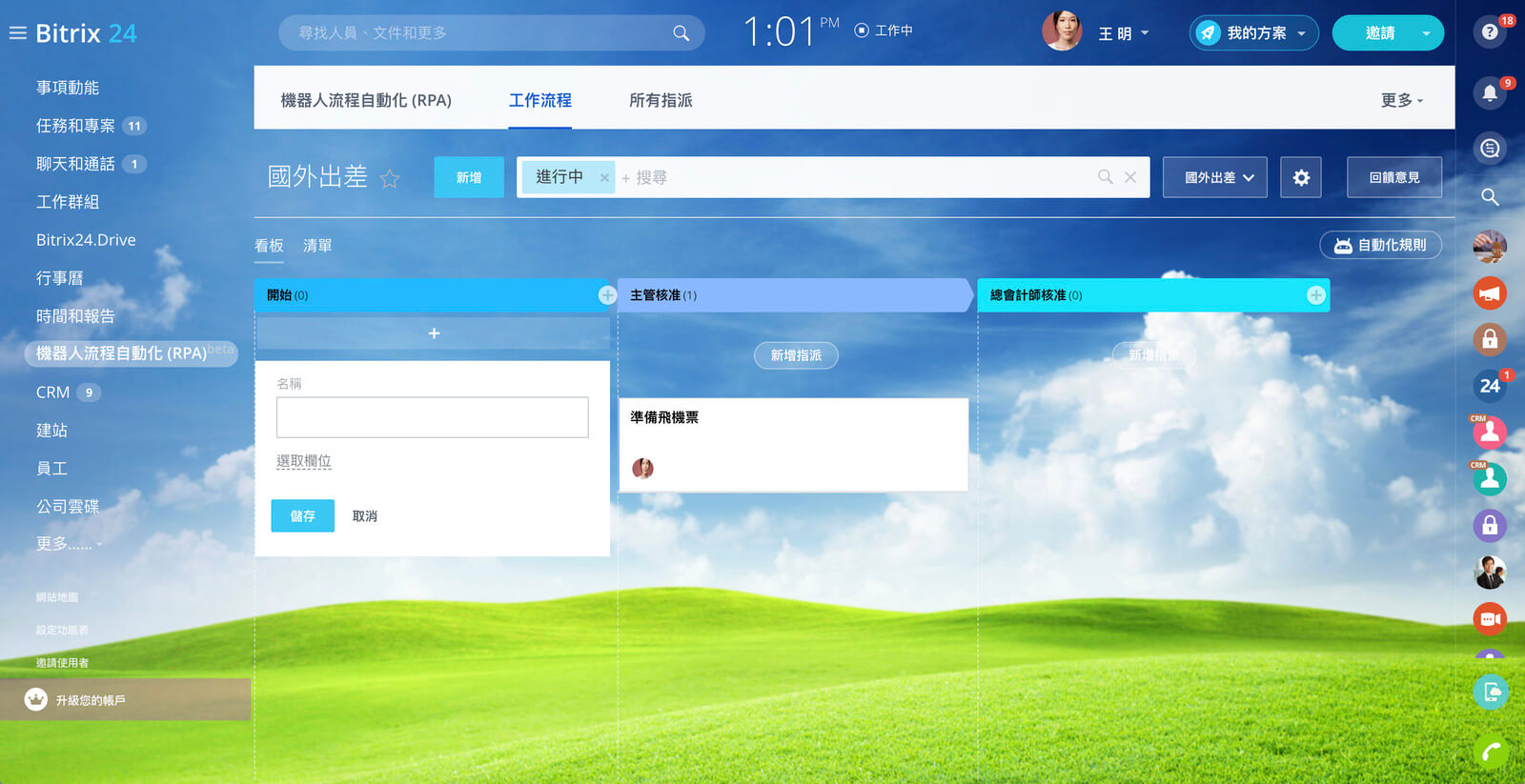Viewport: 1525px width, 784px height.
Task: Open the brown lock chat icon
Action: pyautogui.click(x=1490, y=339)
